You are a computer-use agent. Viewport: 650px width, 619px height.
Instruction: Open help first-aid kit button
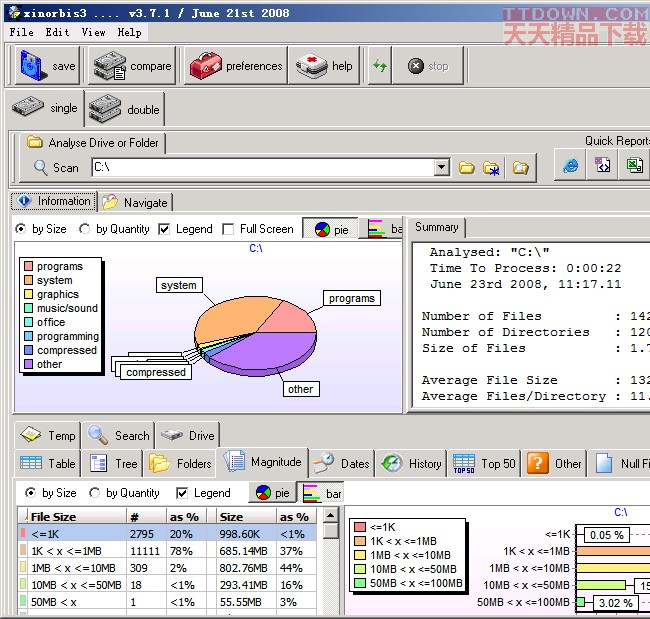(324, 66)
